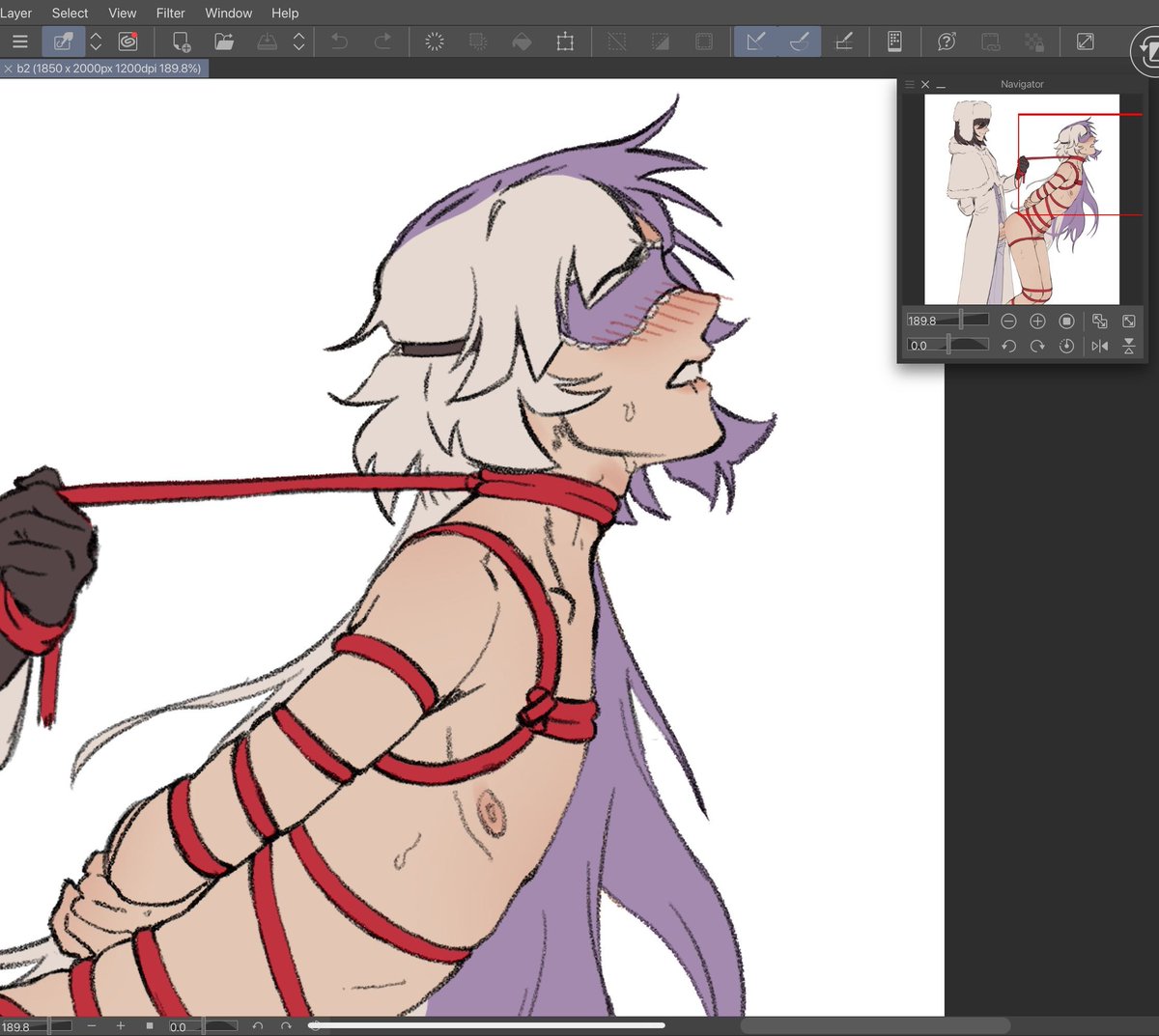The height and width of the screenshot is (1036, 1159).
Task: Reset canvas rotation in Navigator
Action: click(x=1066, y=346)
